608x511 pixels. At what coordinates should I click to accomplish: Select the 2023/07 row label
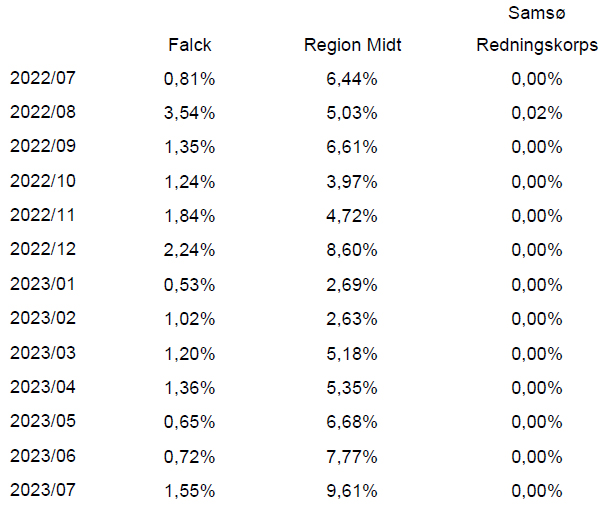[x=43, y=490]
